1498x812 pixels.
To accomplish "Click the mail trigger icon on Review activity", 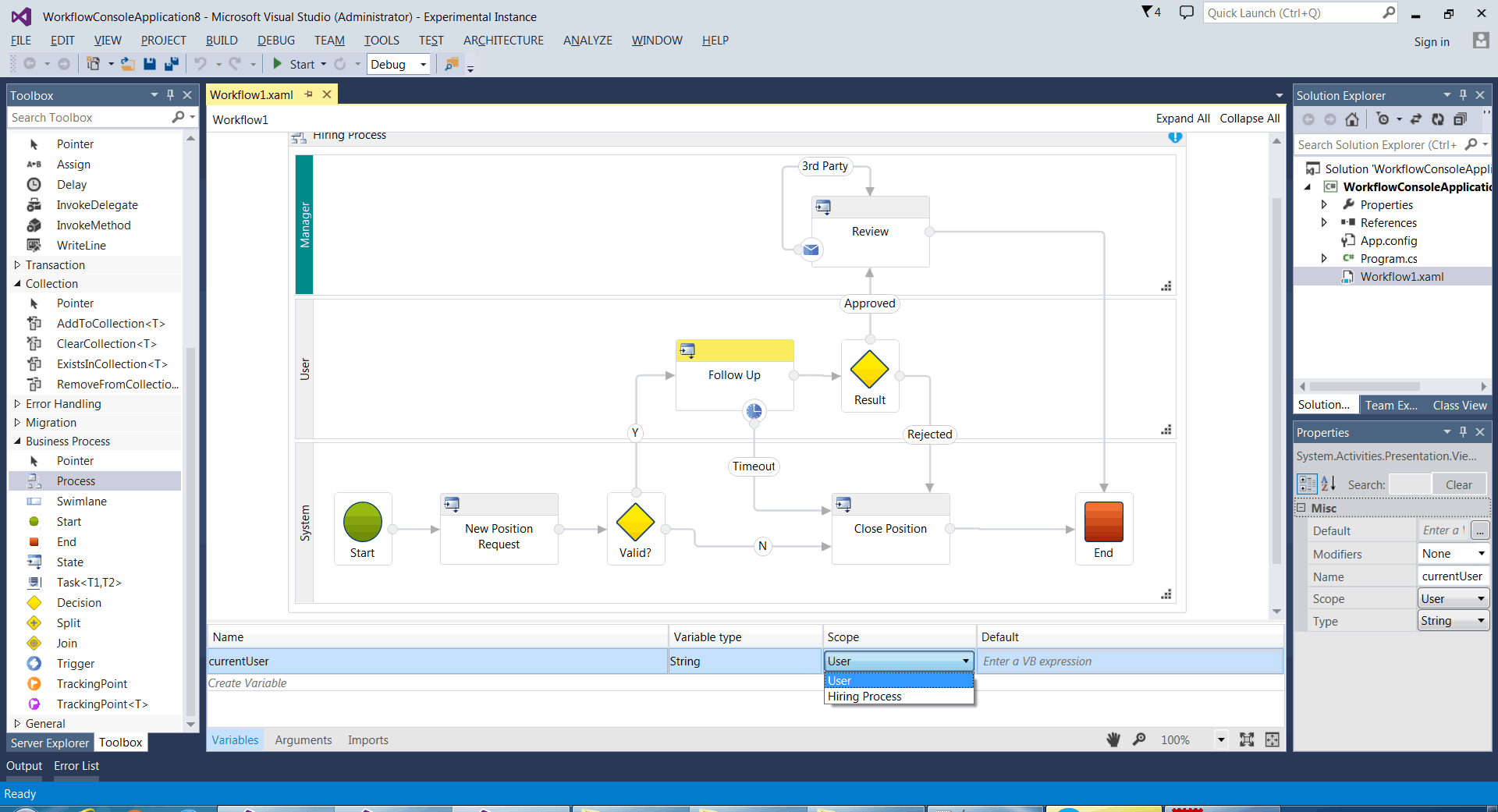I will tap(811, 250).
